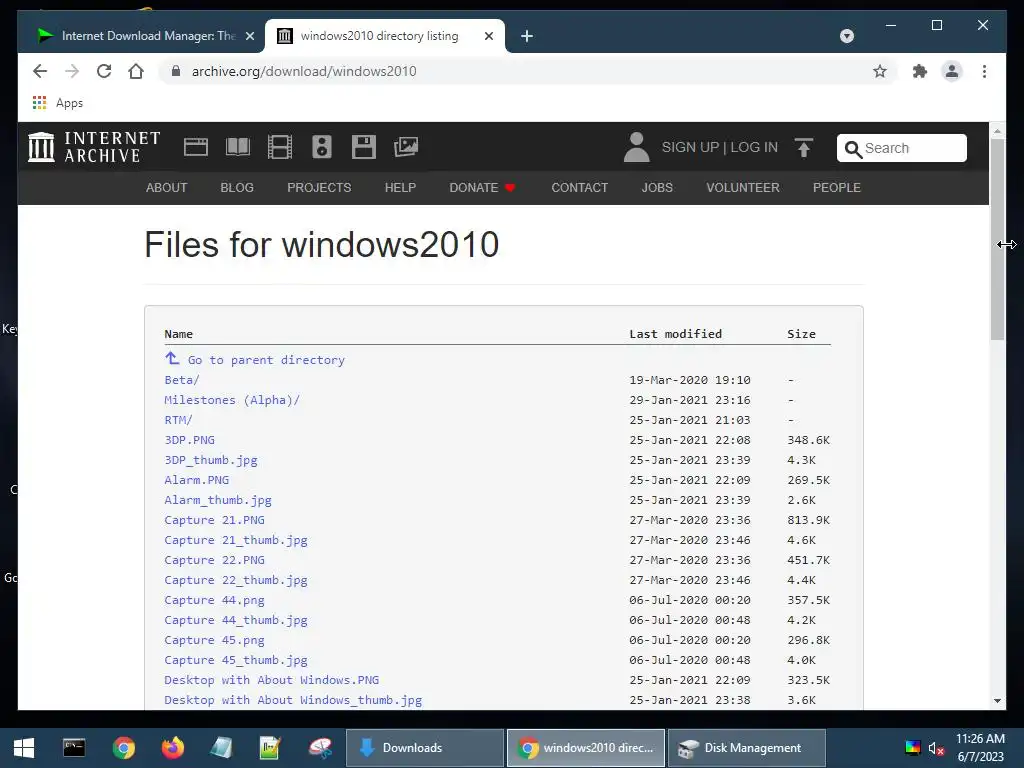
Task: Open the Audio (speaker) section icon
Action: click(x=322, y=147)
